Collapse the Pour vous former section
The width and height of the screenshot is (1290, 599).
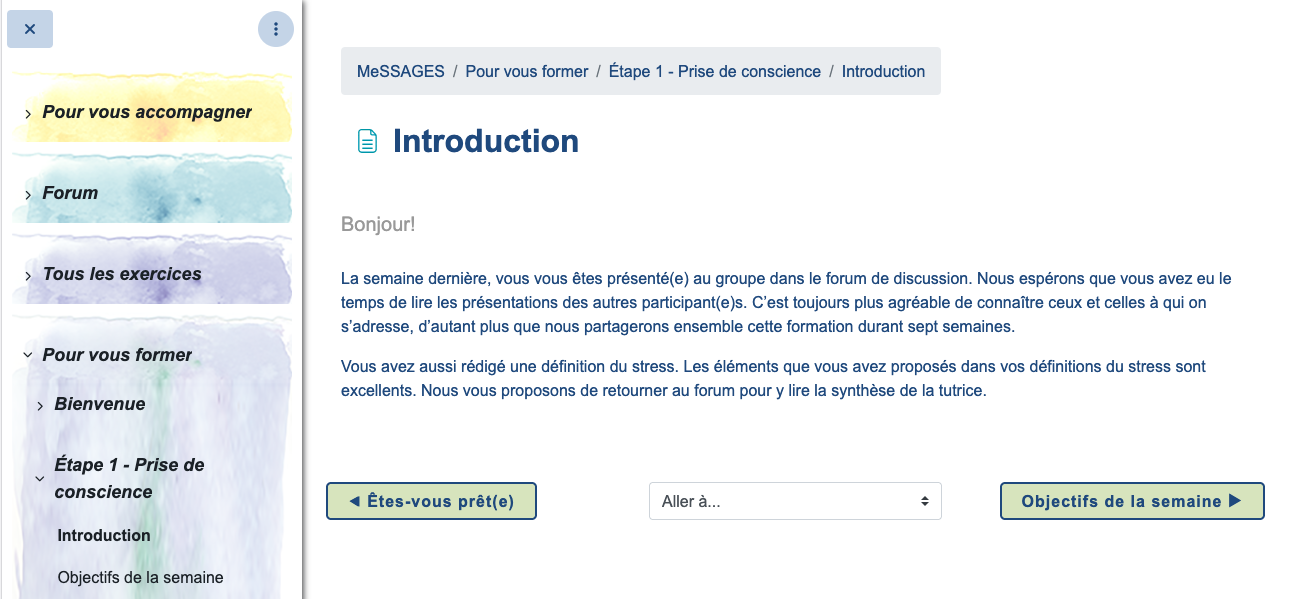coord(28,355)
